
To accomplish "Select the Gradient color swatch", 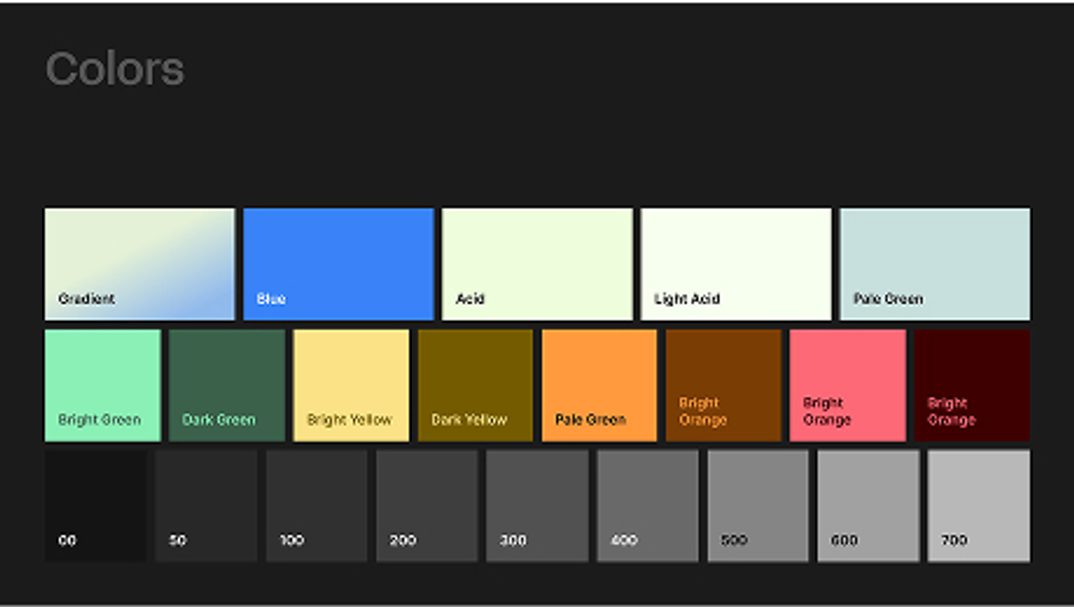I will 140,264.
